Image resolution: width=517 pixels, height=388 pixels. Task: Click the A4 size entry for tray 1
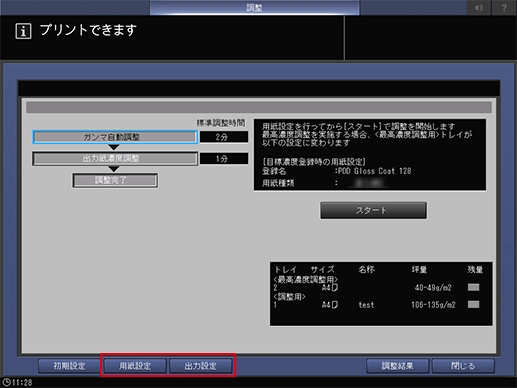click(x=330, y=305)
